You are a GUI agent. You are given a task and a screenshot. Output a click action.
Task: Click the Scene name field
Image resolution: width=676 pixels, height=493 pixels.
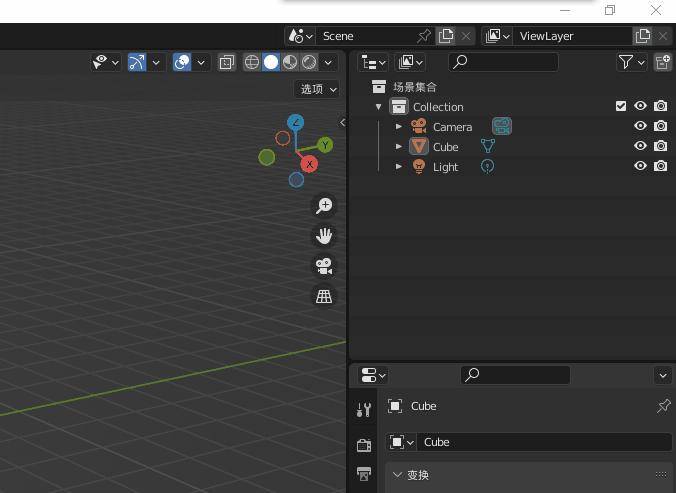click(x=366, y=36)
